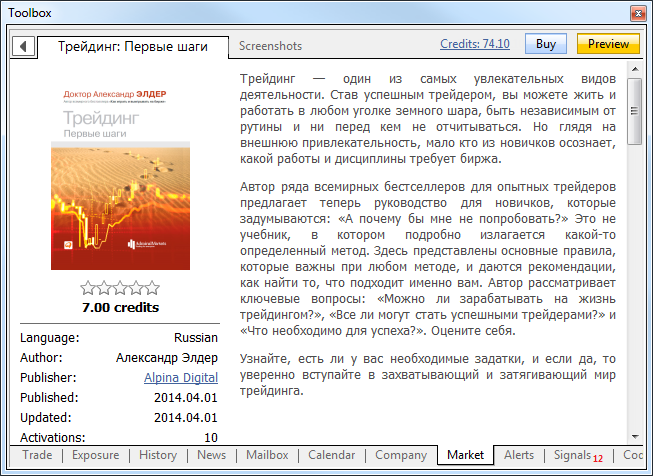This screenshot has width=653, height=476.
Task: Click the star rating icons
Action: pyautogui.click(x=120, y=289)
